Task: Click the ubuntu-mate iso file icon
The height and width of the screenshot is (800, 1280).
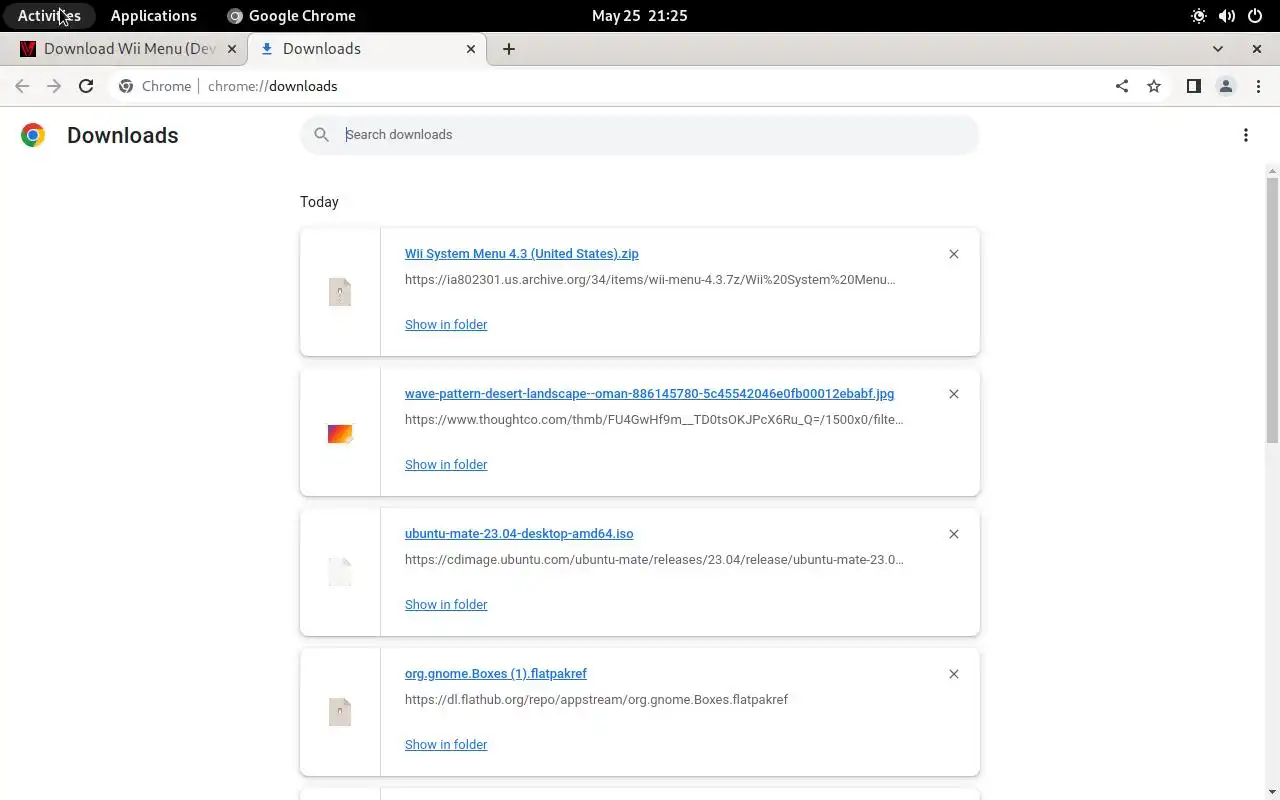Action: [x=340, y=572]
